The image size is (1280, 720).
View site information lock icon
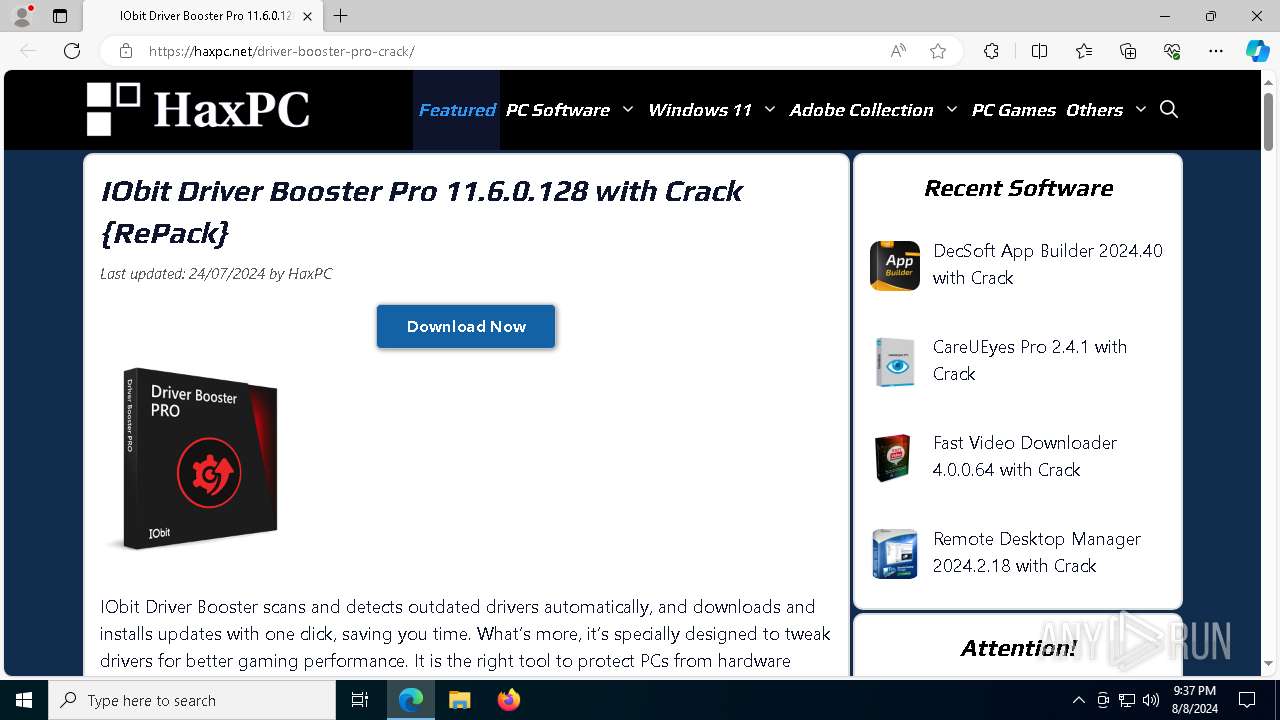click(126, 51)
